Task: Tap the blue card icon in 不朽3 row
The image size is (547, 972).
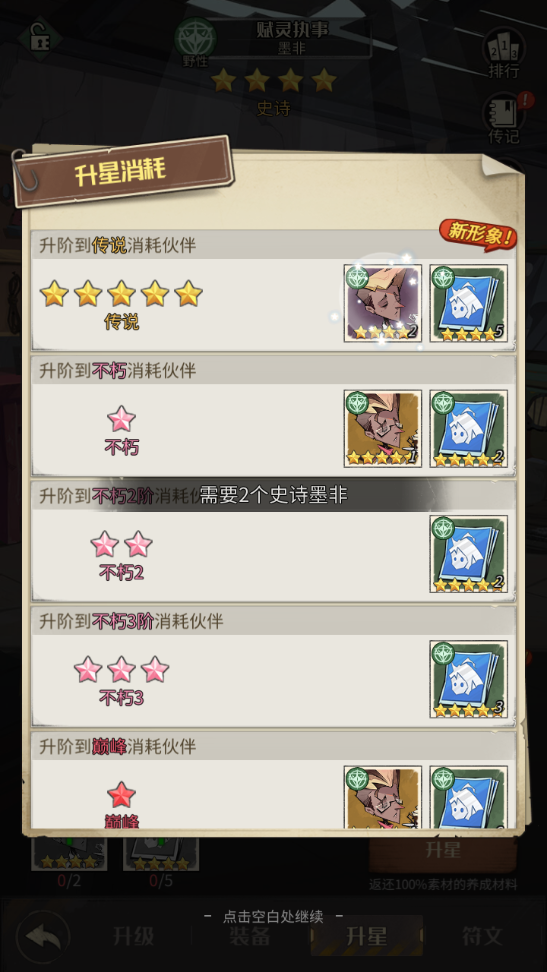Action: pyautogui.click(x=468, y=679)
